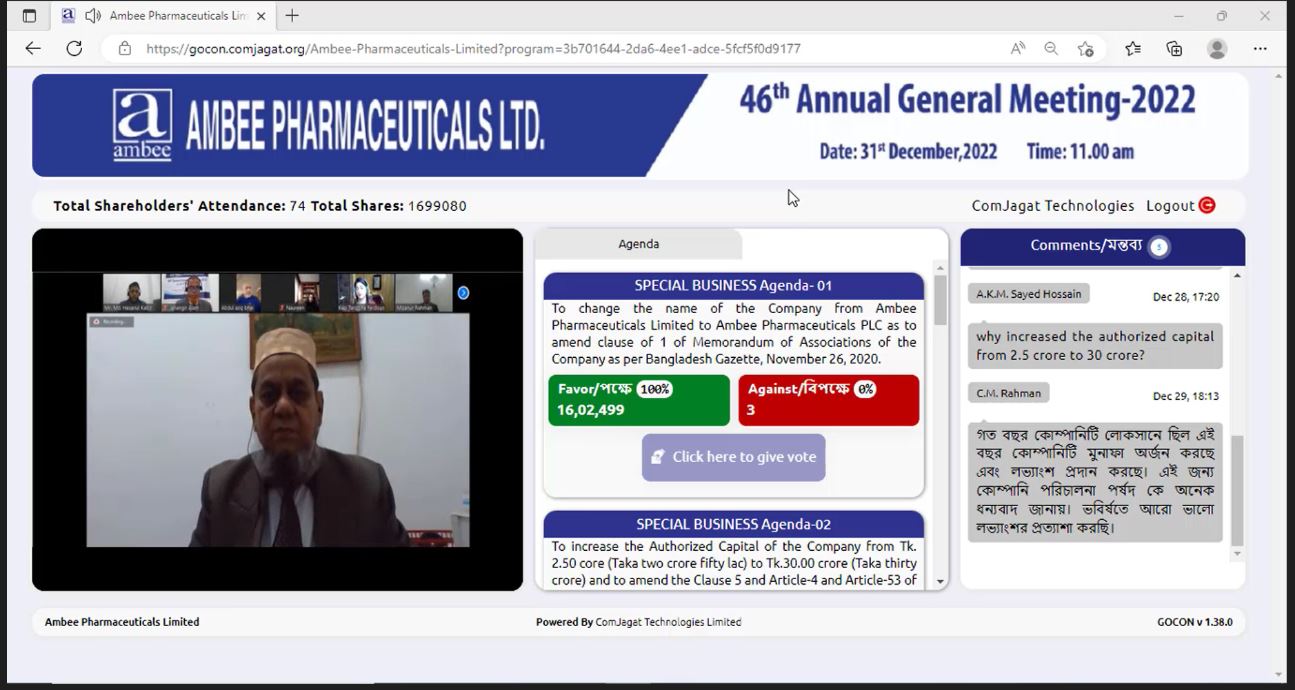Viewport: 1295px width, 690px height.
Task: Click the zoom out magnifier icon
Action: (x=1051, y=48)
